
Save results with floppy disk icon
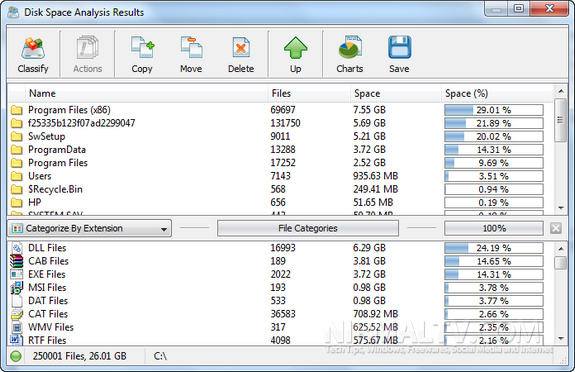pyautogui.click(x=399, y=47)
